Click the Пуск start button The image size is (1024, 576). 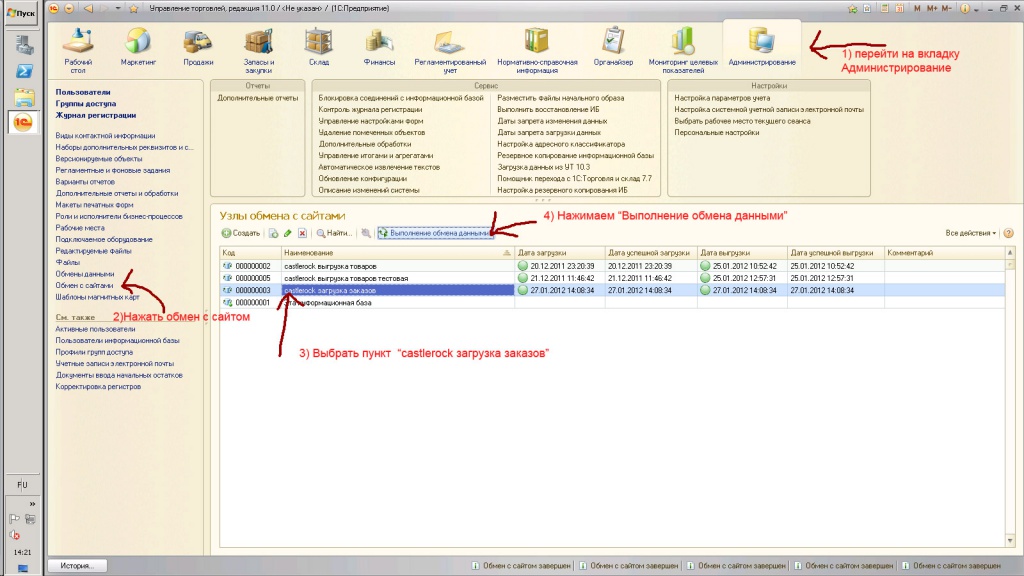(22, 13)
